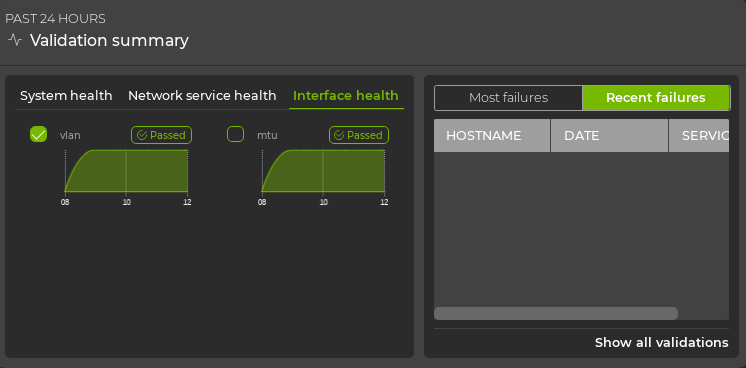Click the Validation summary pulse icon
This screenshot has height=368, width=746.
(x=15, y=40)
